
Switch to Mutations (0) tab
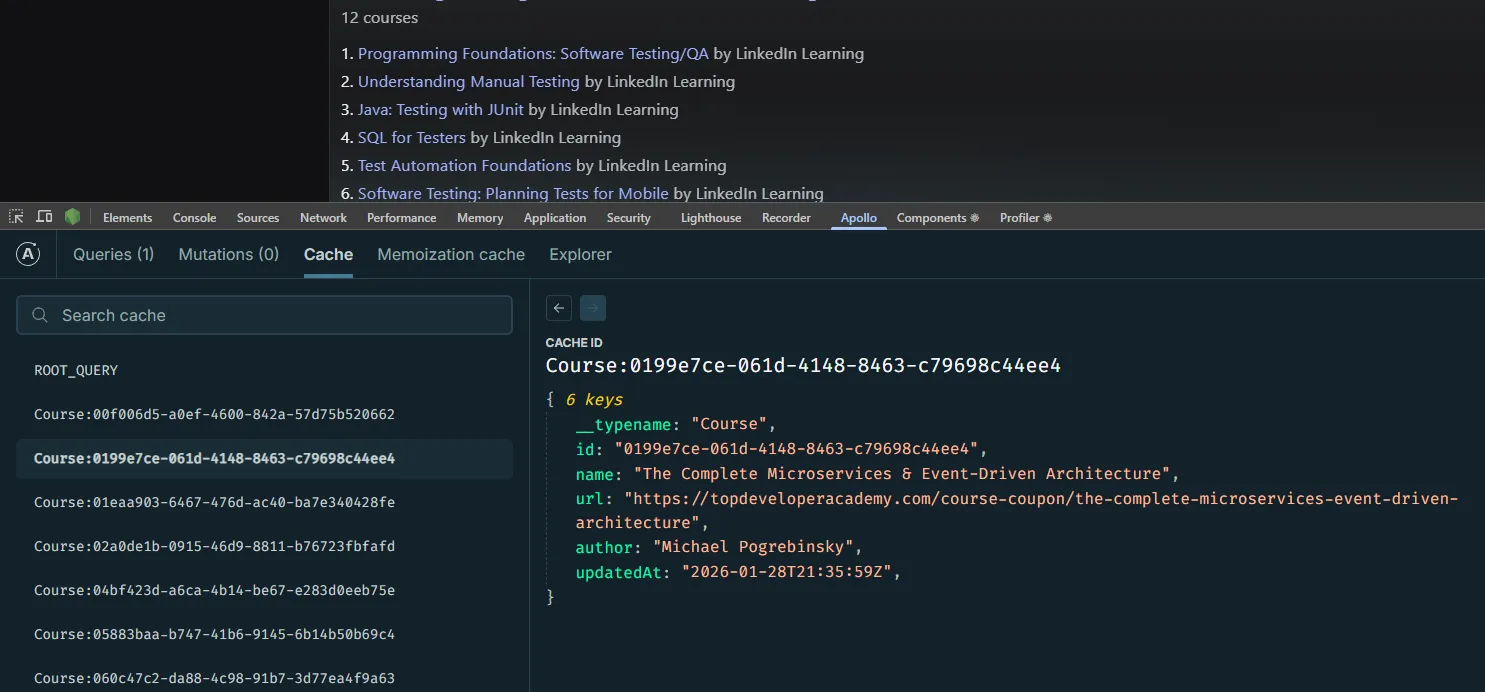tap(229, 254)
